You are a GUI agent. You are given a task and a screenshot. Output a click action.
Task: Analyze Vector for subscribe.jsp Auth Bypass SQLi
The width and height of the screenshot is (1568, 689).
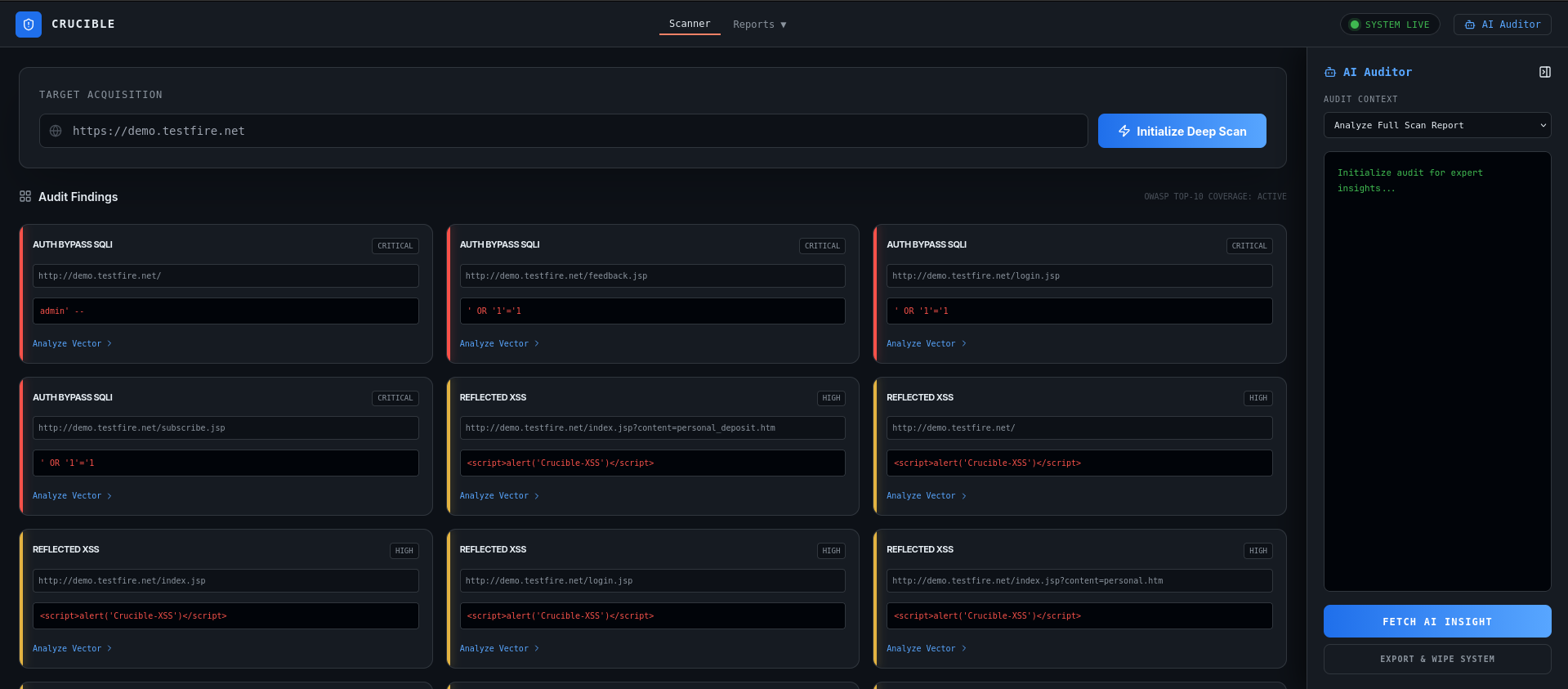pos(72,495)
